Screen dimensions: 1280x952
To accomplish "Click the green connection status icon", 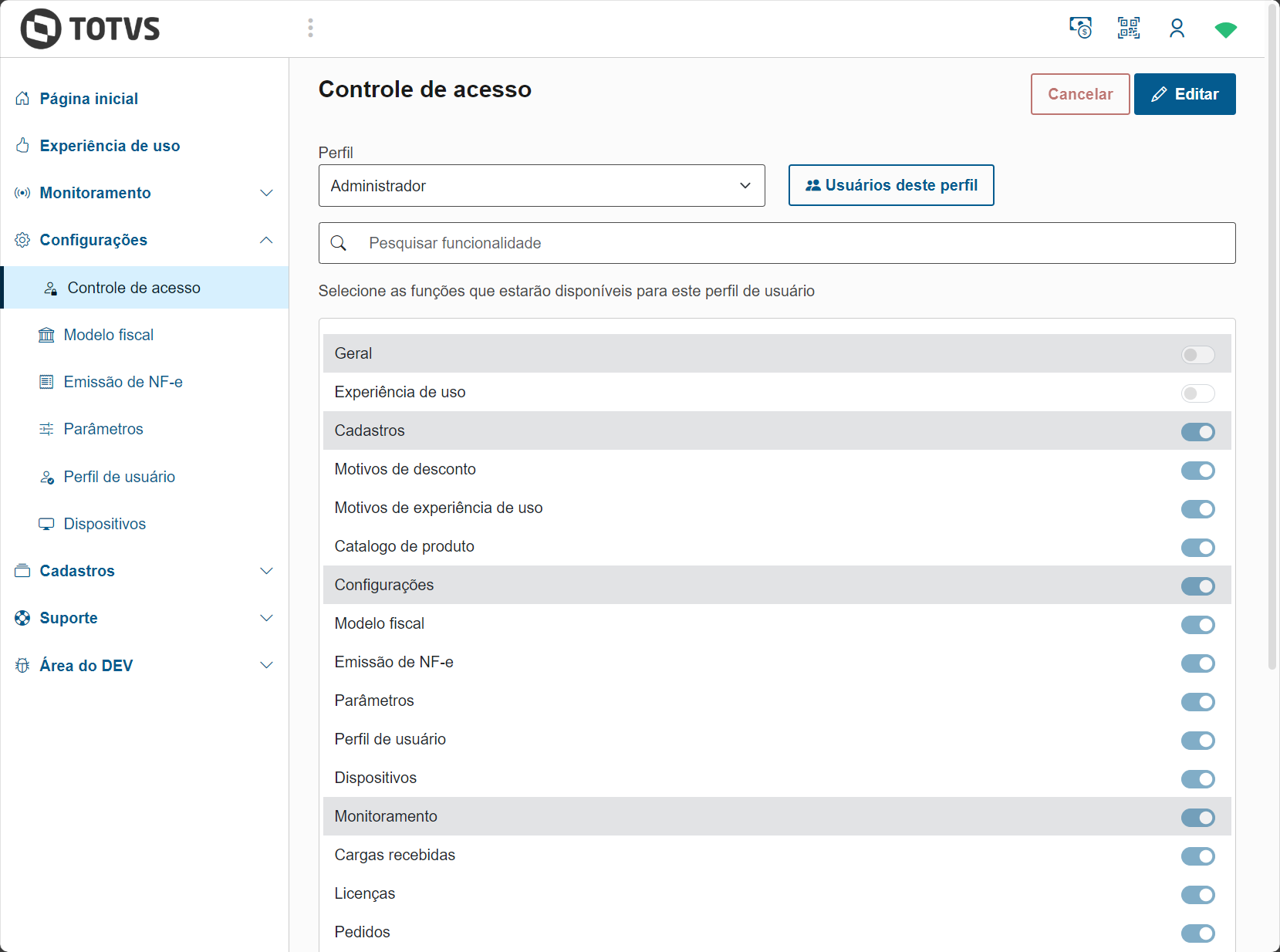I will 1225,29.
